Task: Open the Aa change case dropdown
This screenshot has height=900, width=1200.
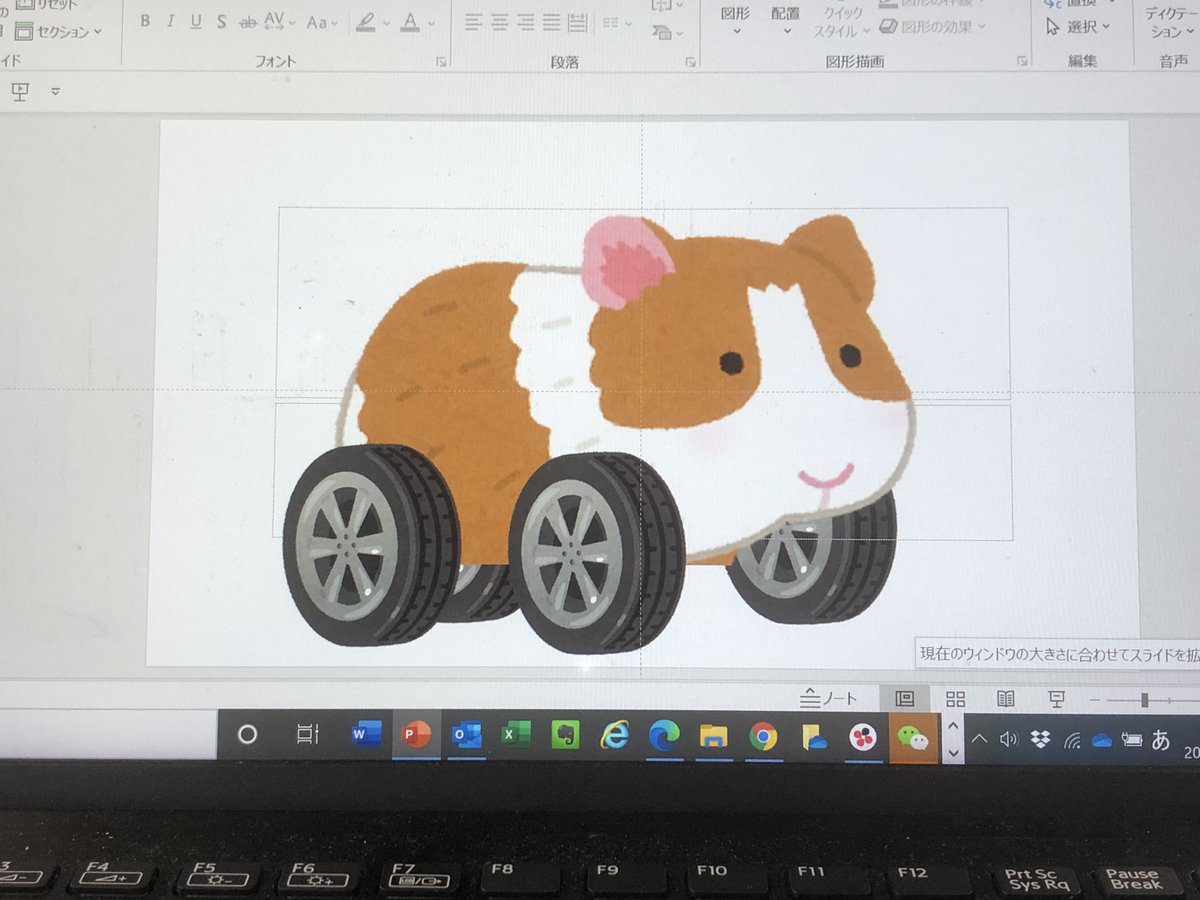Action: click(x=322, y=22)
